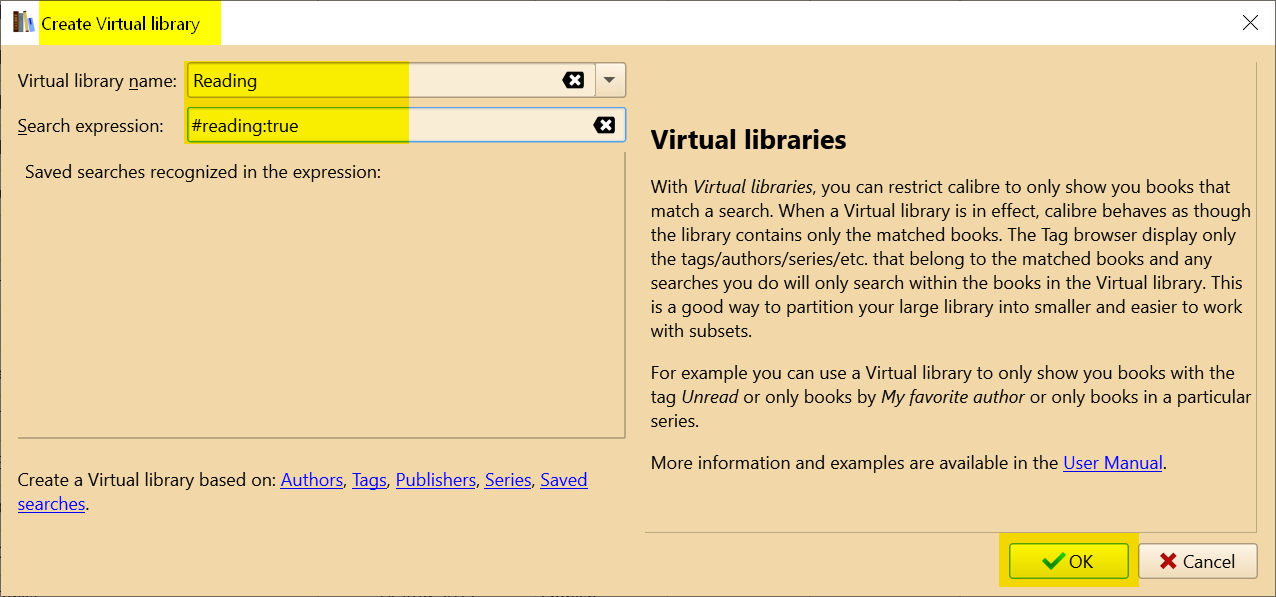
Task: Click the Saved searches link
Action: point(563,480)
